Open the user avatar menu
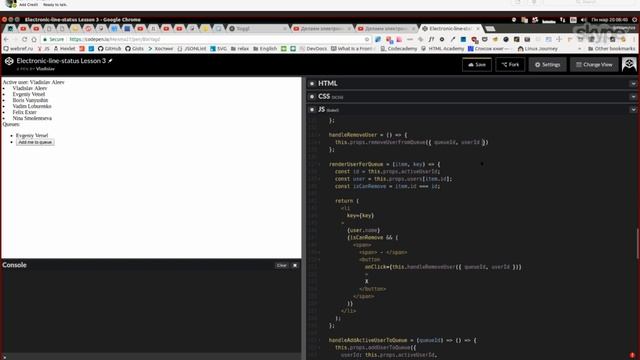 pyautogui.click(x=629, y=64)
